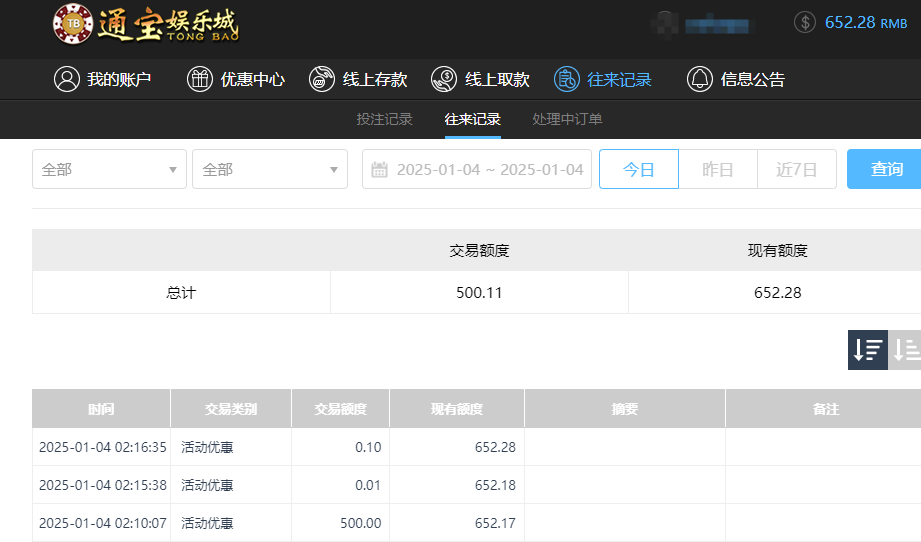921x542 pixels.
Task: Select the dark descending sort toggle
Action: point(867,350)
